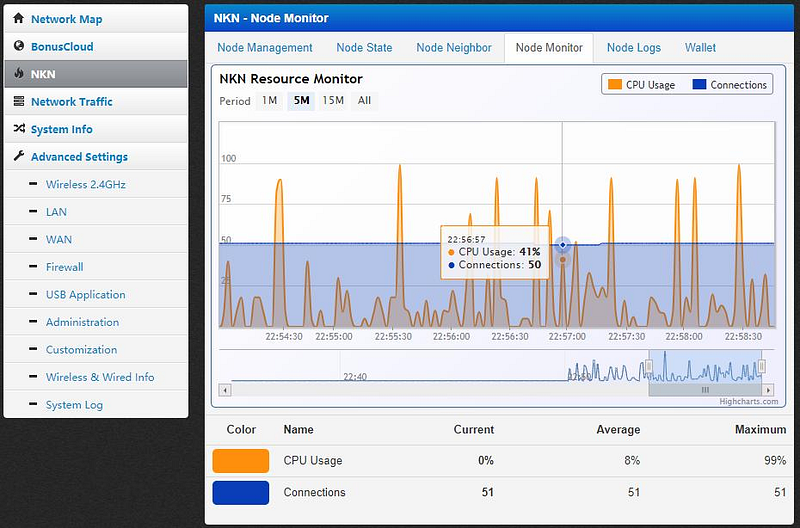
Task: Click the Highcharts.com credit link
Action: point(748,401)
